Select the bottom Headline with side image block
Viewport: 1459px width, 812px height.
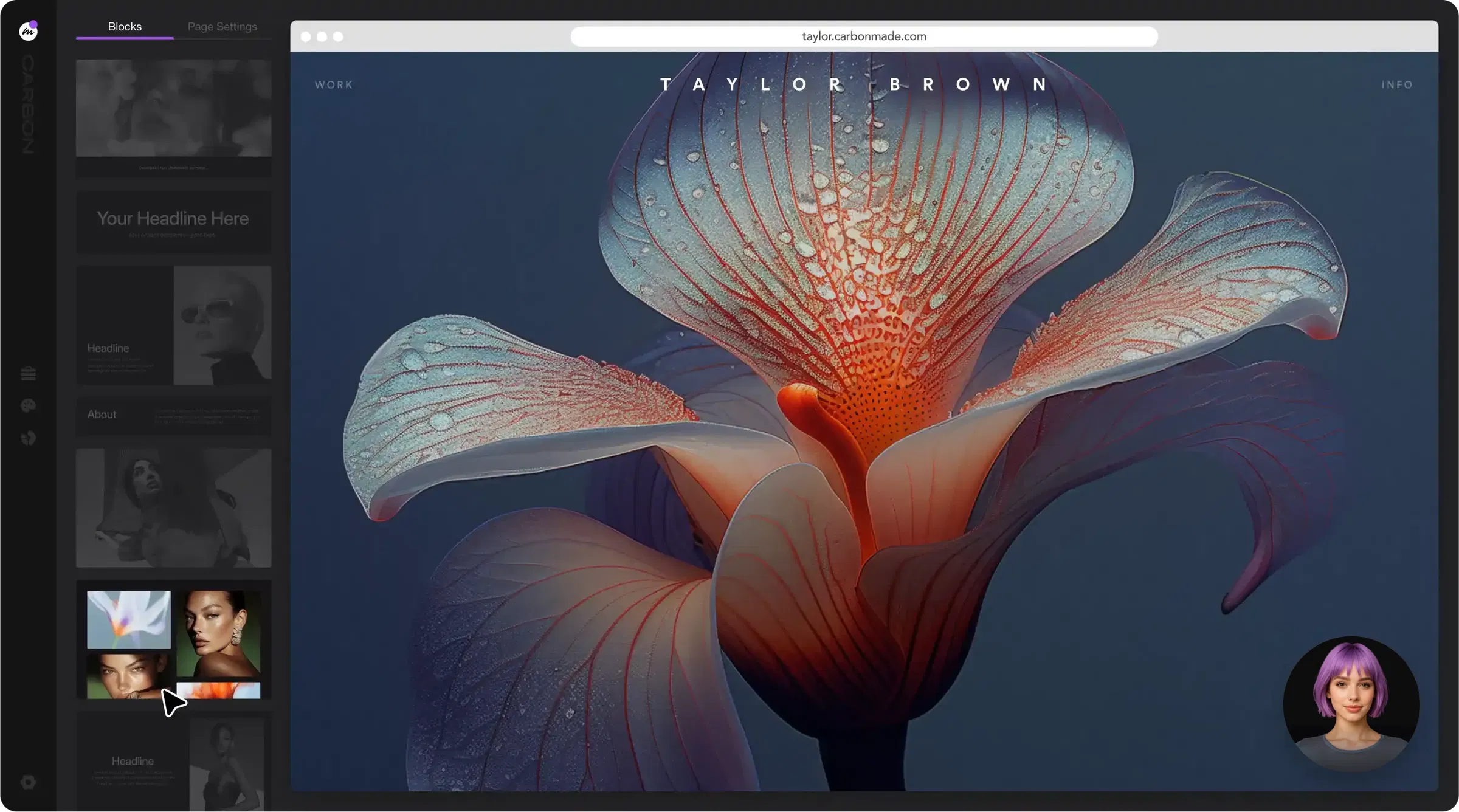(173, 763)
